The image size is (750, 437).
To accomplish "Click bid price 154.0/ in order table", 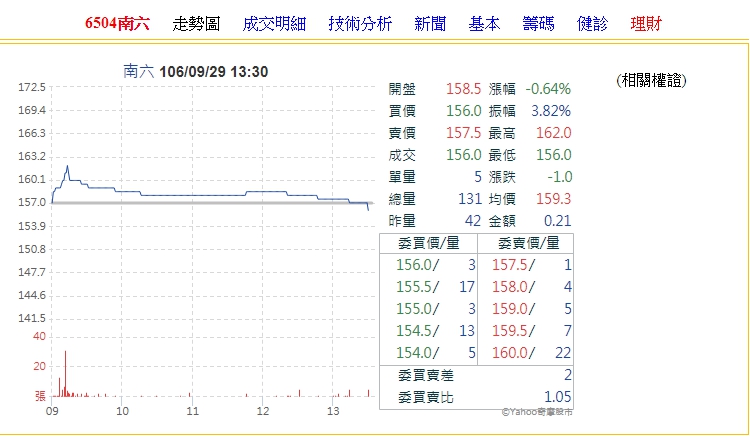I will tap(417, 353).
